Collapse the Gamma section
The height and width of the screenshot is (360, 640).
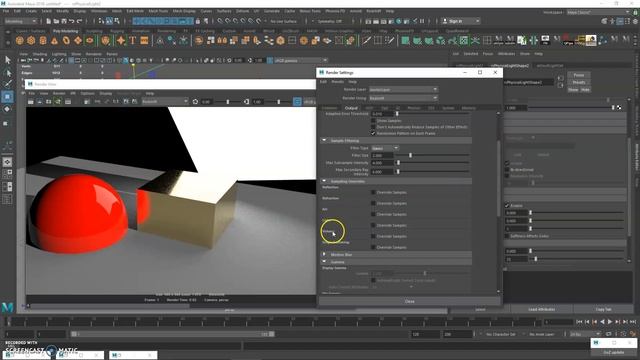coord(324,262)
